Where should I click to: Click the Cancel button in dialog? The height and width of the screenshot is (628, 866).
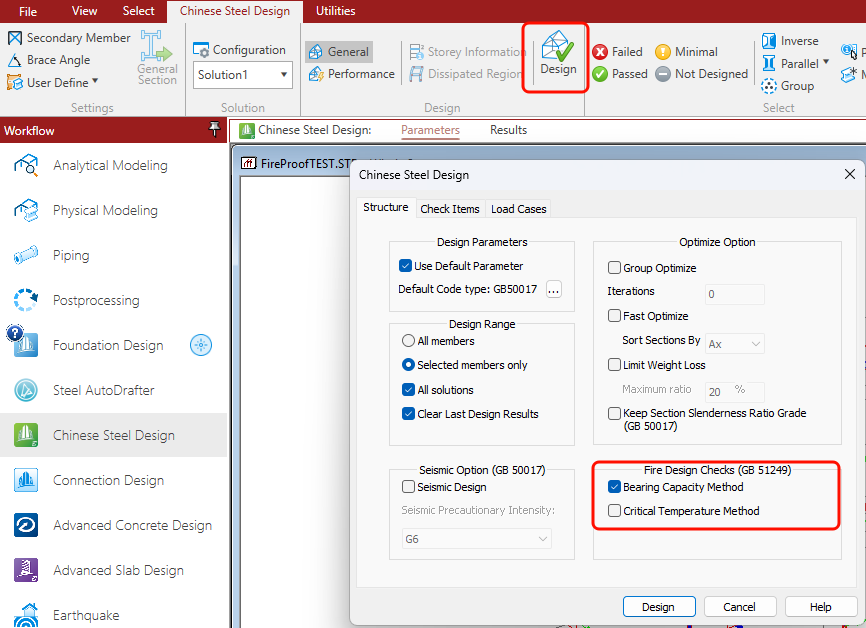(740, 607)
